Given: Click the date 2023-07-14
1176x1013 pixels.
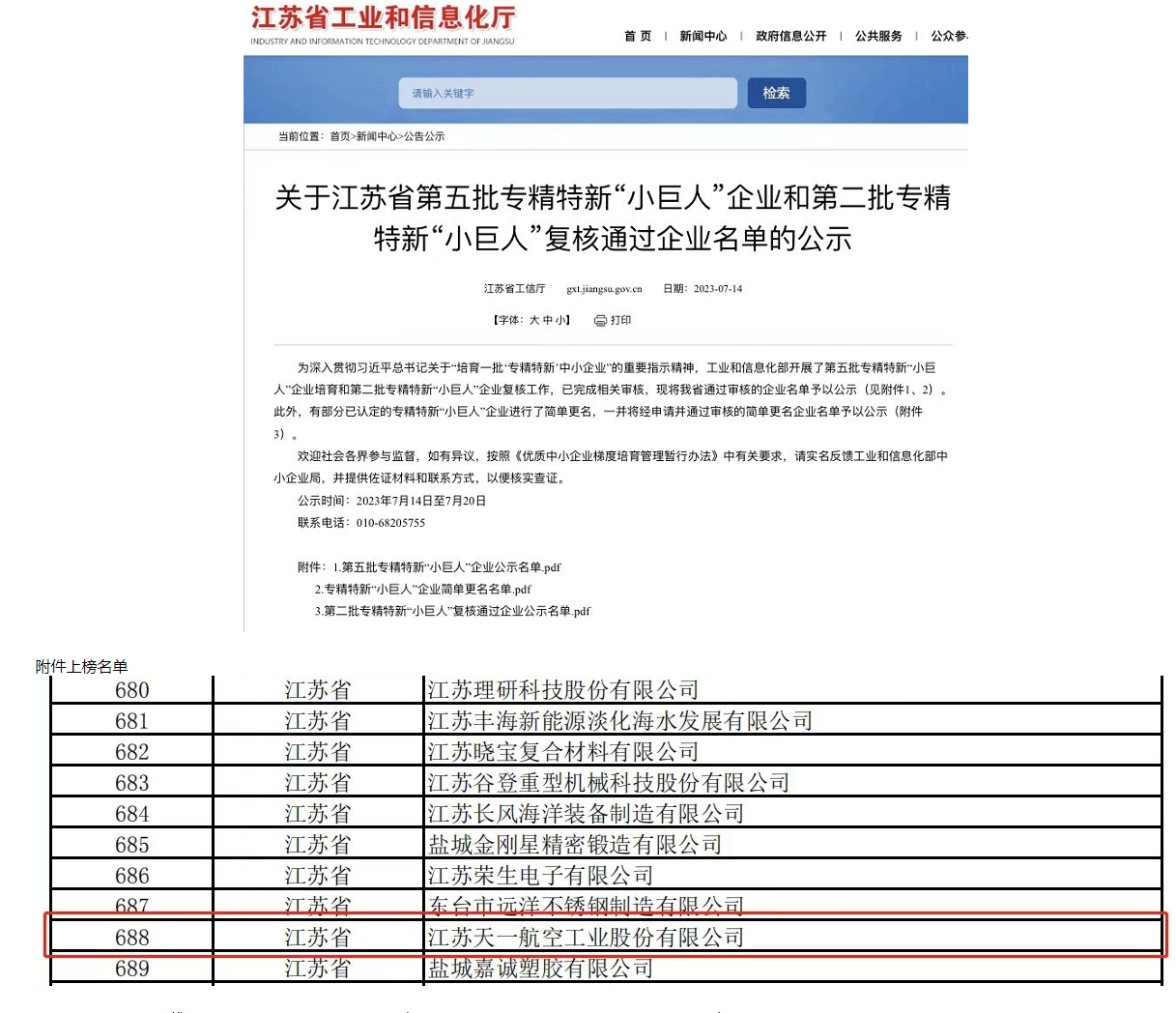Looking at the screenshot, I should [x=718, y=289].
